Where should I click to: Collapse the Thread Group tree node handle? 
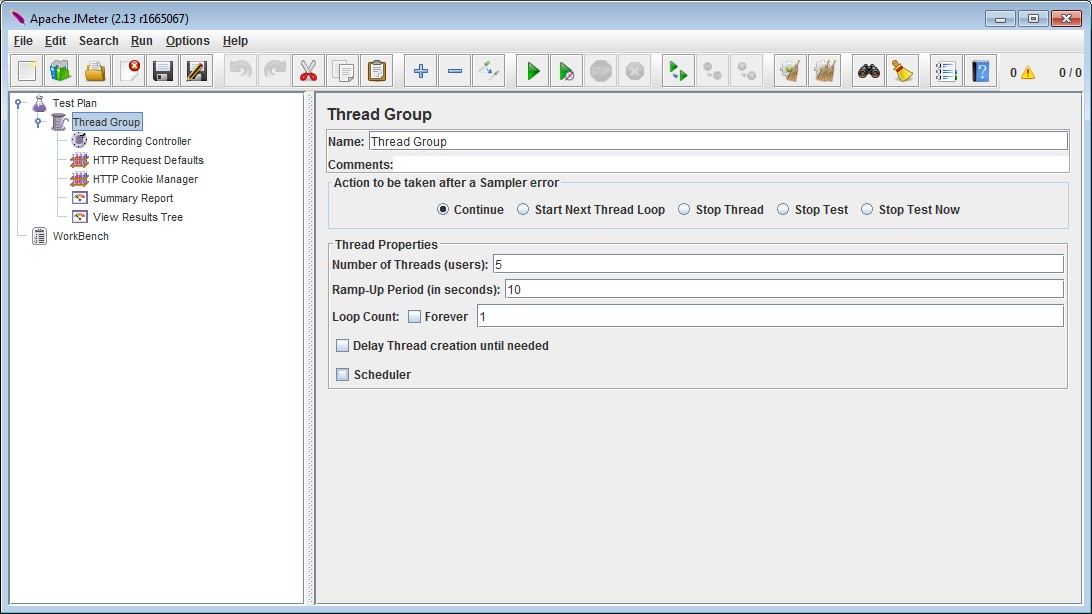[x=39, y=122]
